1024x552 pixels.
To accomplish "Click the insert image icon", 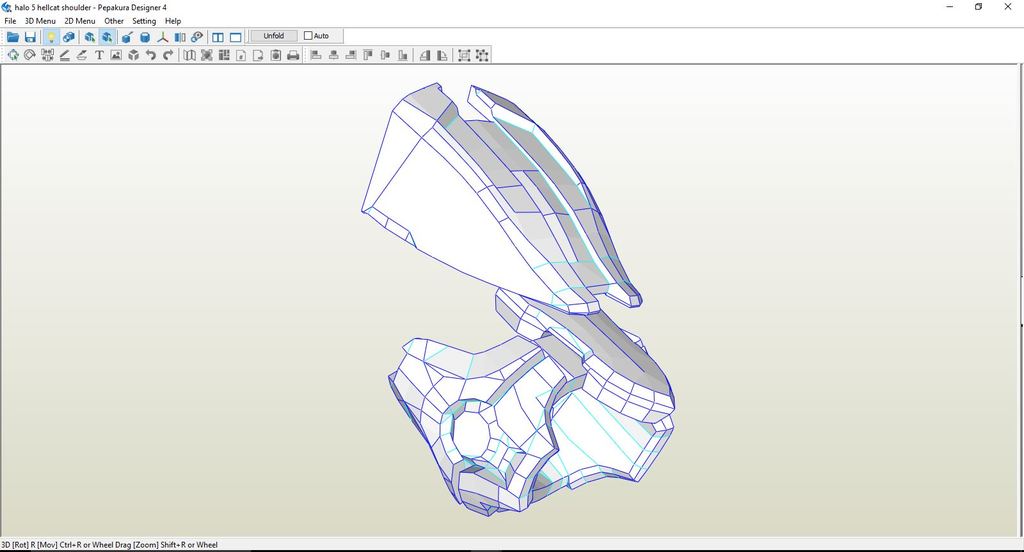I will tap(116, 56).
